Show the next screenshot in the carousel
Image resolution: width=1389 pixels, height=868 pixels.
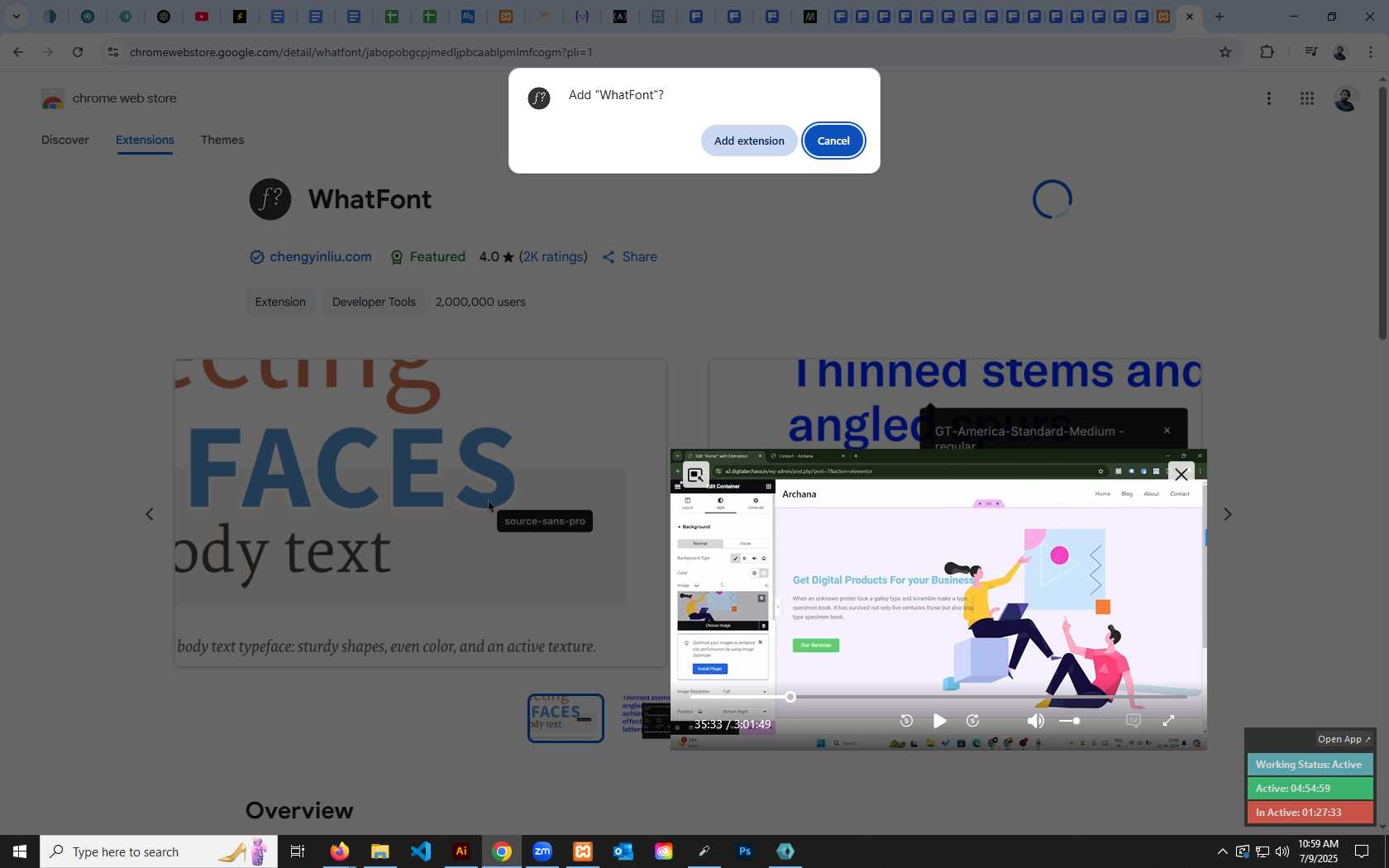(x=1228, y=514)
